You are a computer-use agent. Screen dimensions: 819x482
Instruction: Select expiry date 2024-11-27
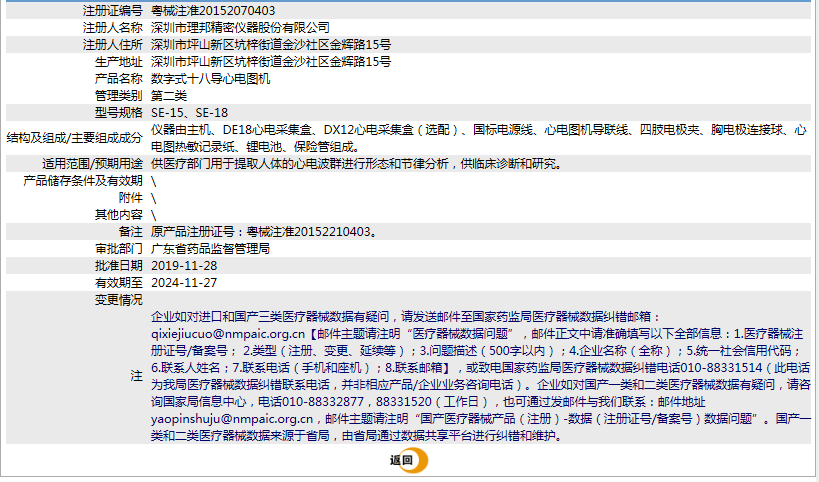coord(184,283)
